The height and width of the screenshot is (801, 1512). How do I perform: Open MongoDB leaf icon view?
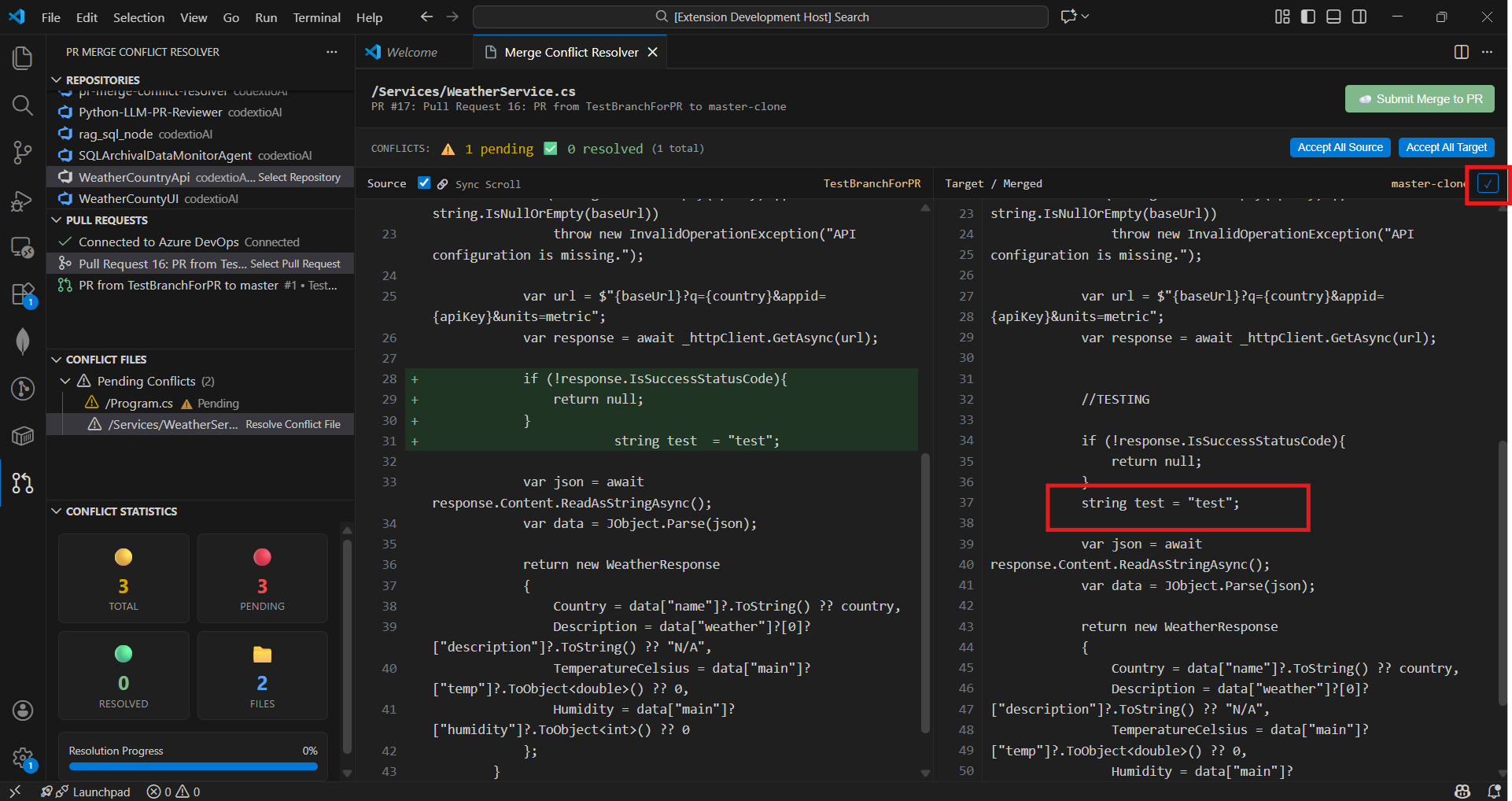tap(23, 341)
